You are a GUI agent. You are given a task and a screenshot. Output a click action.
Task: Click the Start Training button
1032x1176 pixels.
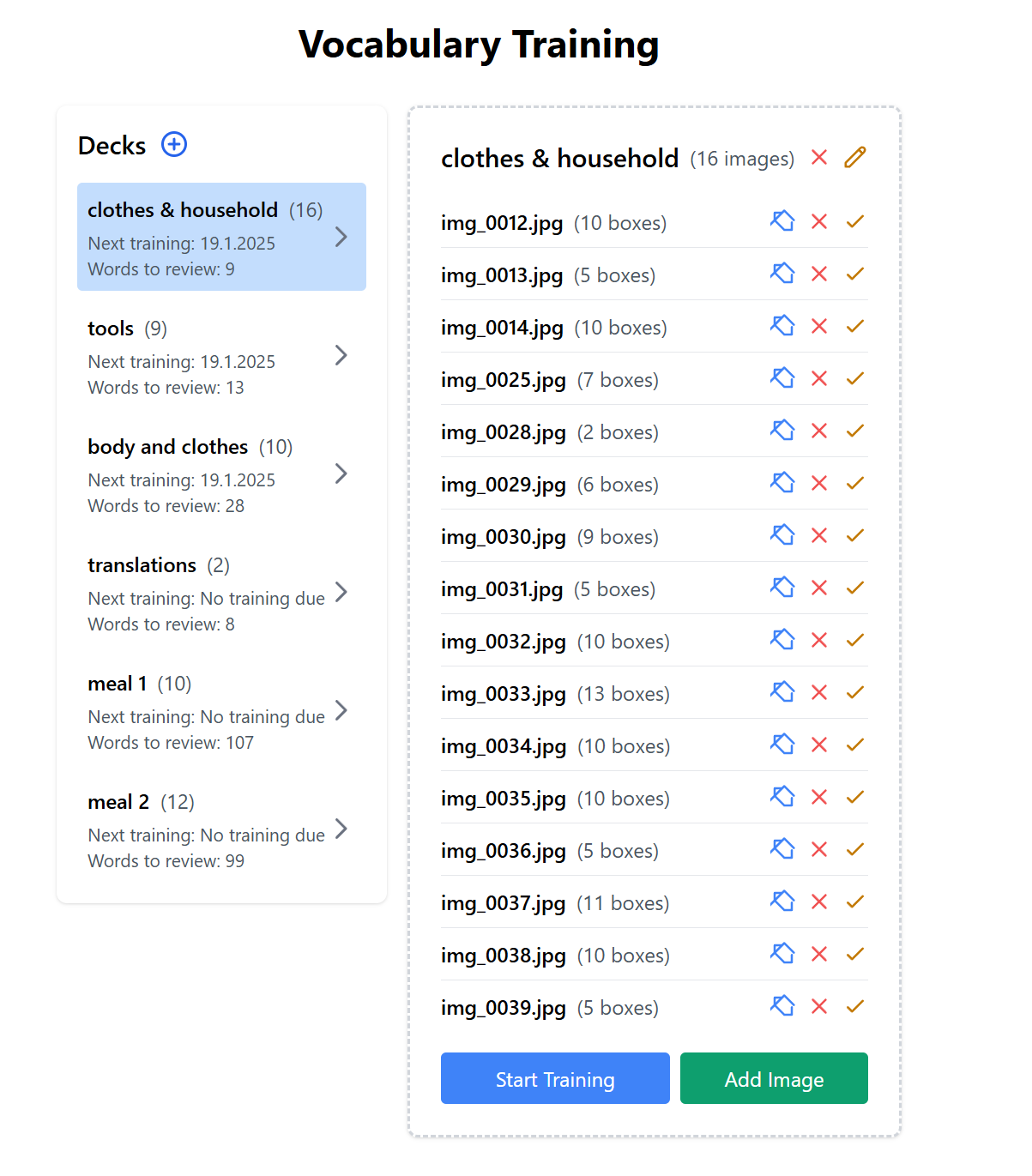click(555, 1078)
